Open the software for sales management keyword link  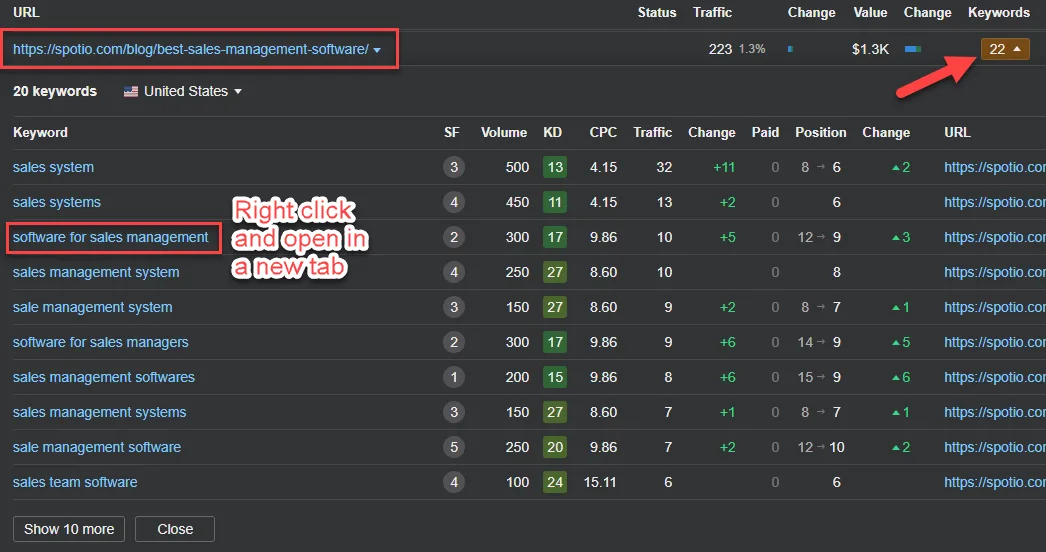[x=111, y=237]
